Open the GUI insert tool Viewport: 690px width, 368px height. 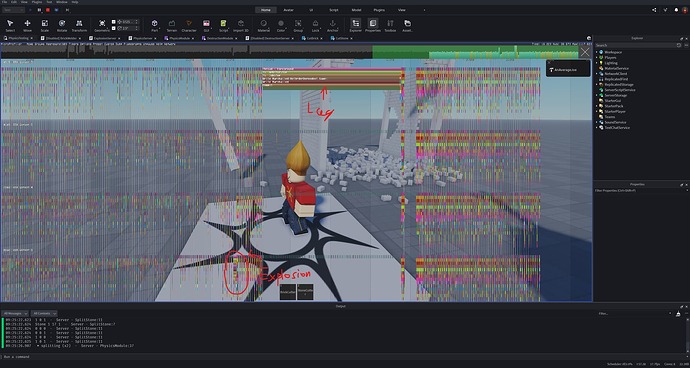click(206, 26)
